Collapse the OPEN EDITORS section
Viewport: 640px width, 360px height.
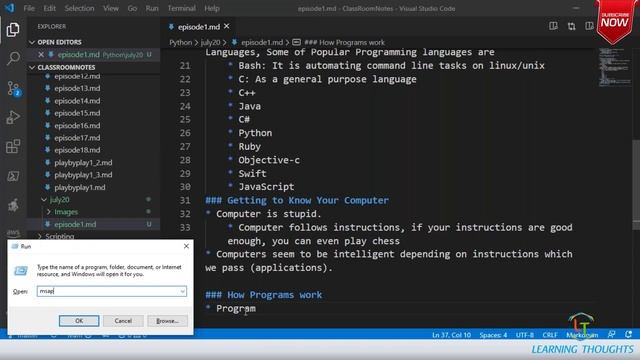click(x=32, y=42)
